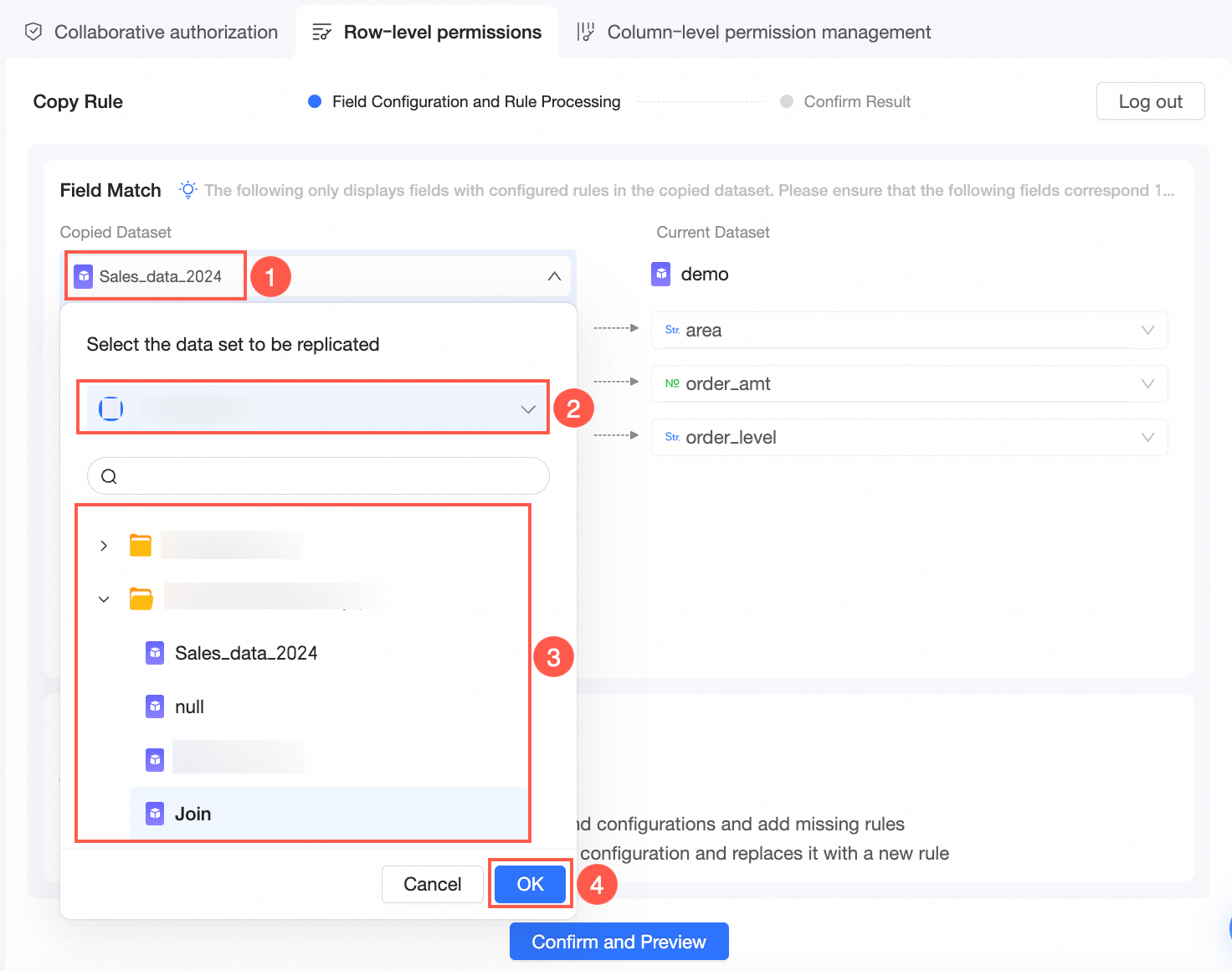Select the Join dataset in the tree
This screenshot has height=971, width=1232.
click(329, 814)
